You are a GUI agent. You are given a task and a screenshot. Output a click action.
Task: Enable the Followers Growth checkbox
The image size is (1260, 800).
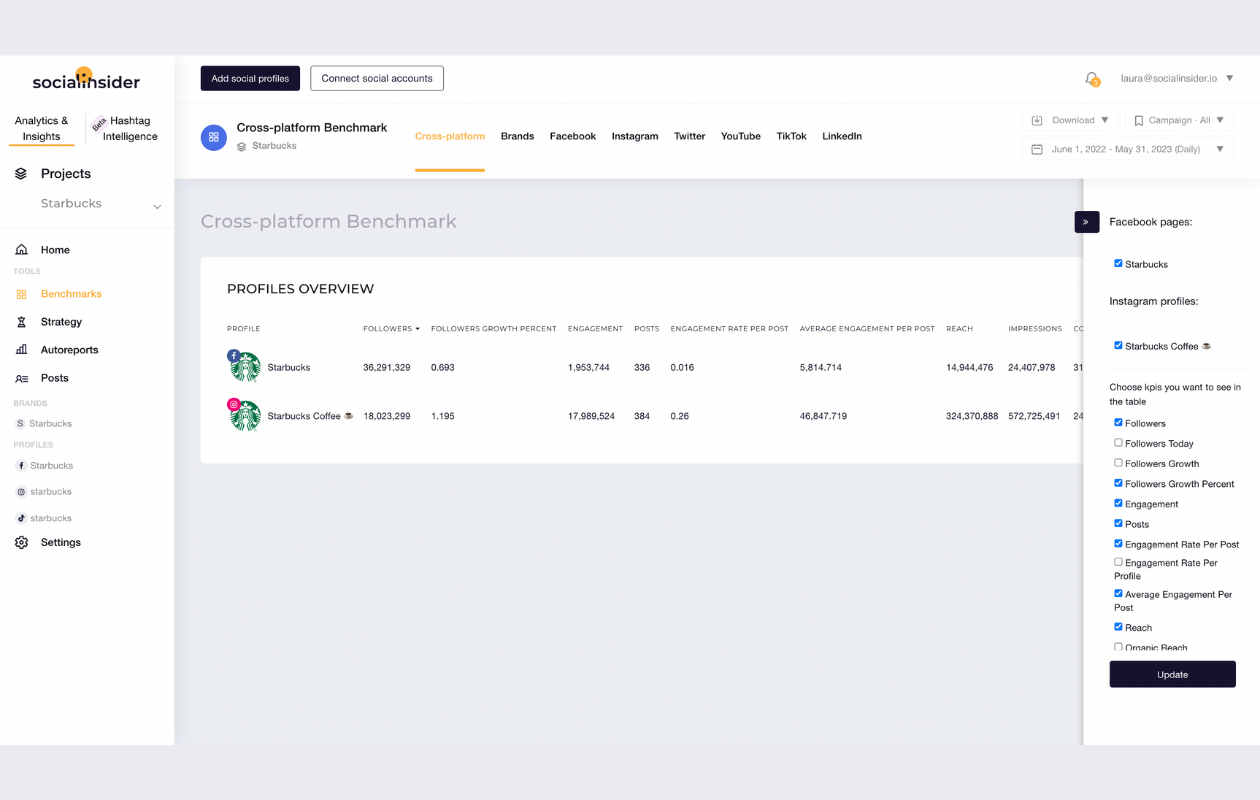1118,463
